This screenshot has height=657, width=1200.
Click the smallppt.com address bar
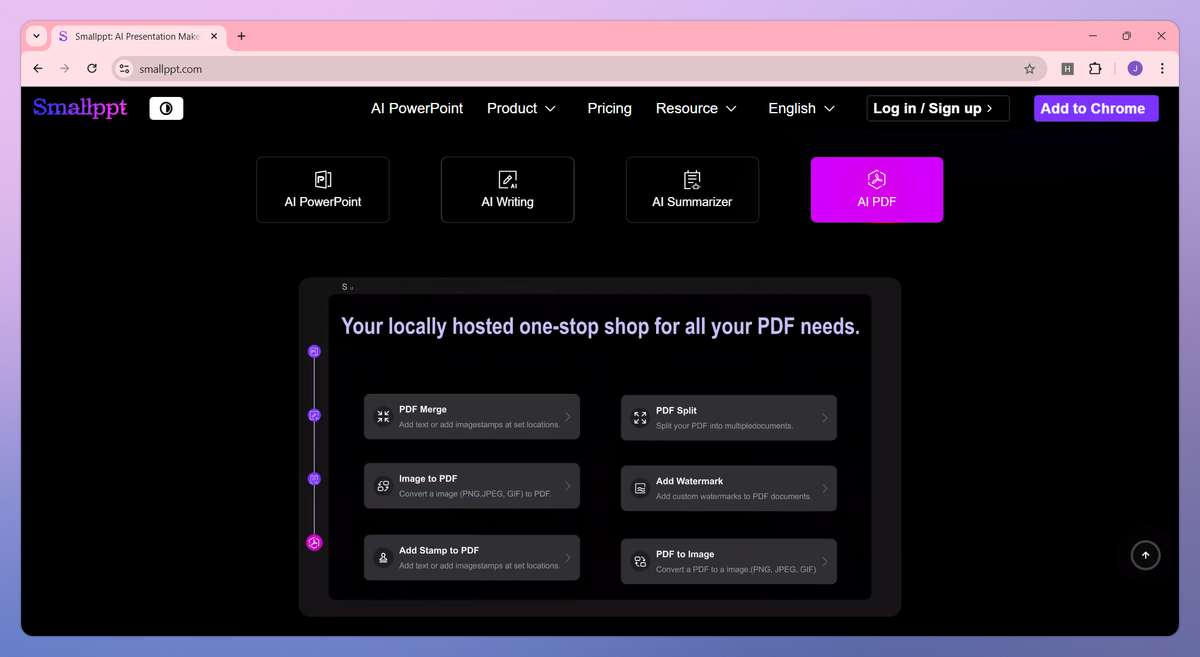[x=580, y=69]
